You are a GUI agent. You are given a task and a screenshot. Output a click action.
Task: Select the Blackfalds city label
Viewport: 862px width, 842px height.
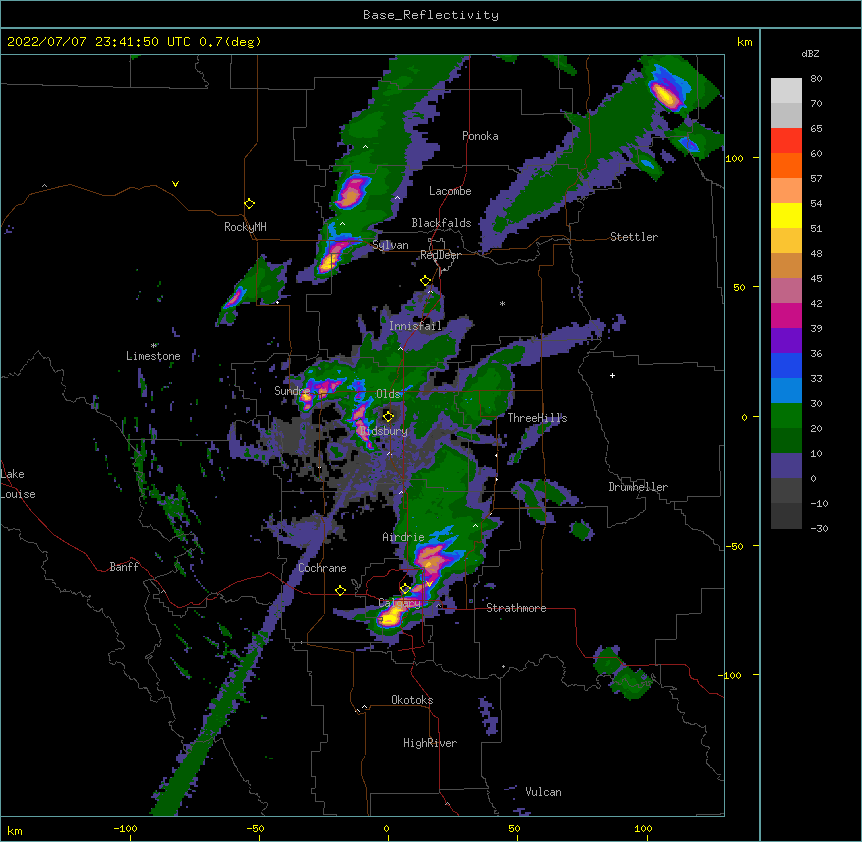click(441, 223)
